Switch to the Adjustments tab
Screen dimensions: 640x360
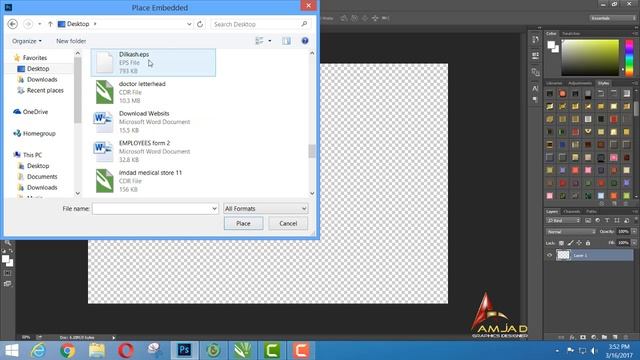pyautogui.click(x=580, y=83)
